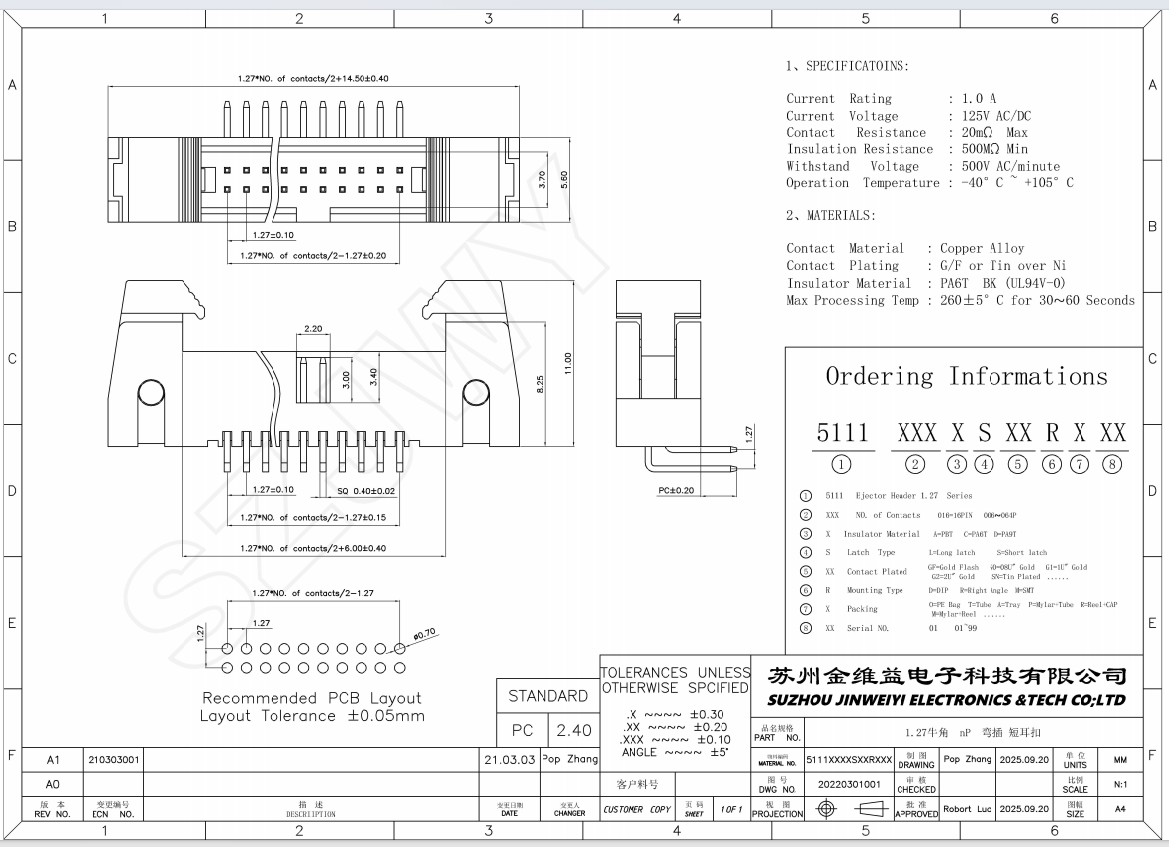Click the ø0.70 hole diameter callout
1169x847 pixels.
coord(425,632)
